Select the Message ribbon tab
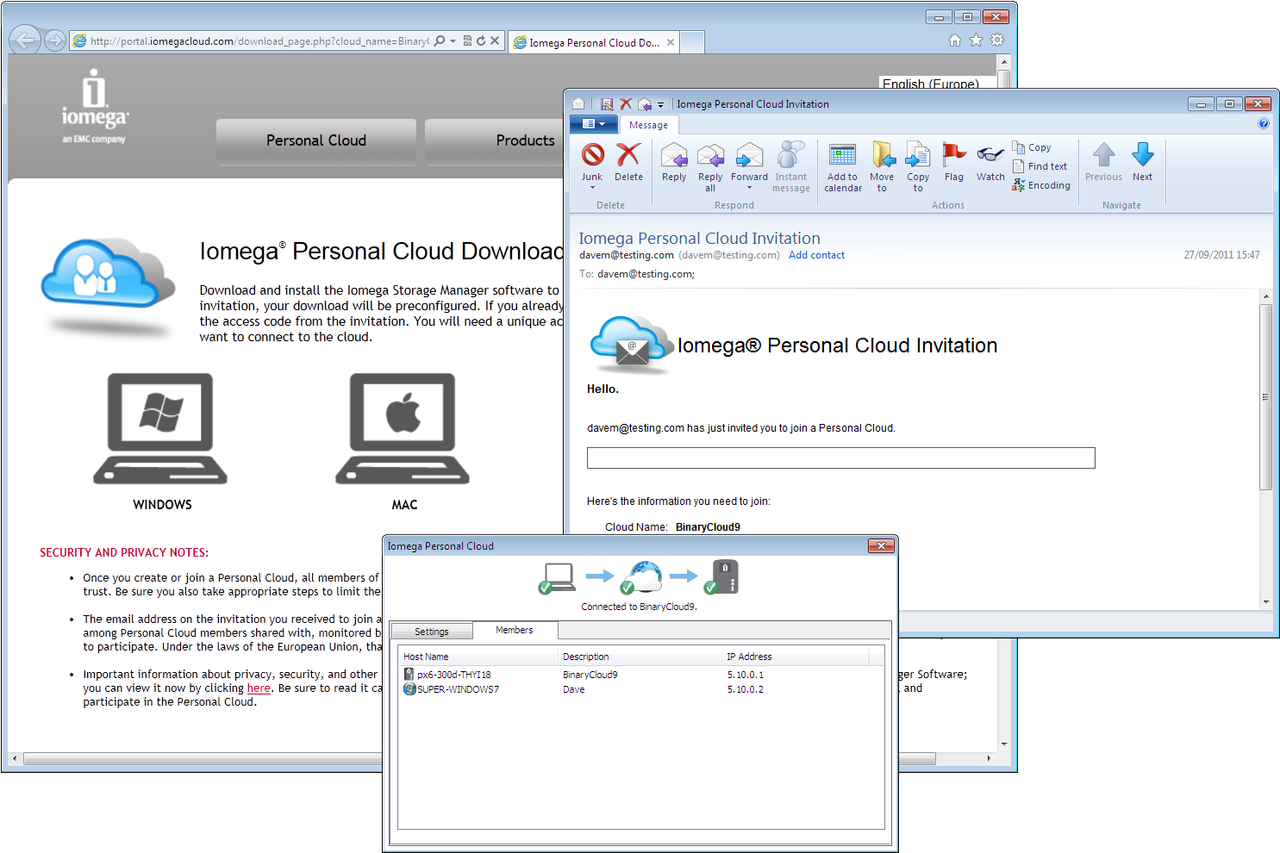1280x853 pixels. 648,125
